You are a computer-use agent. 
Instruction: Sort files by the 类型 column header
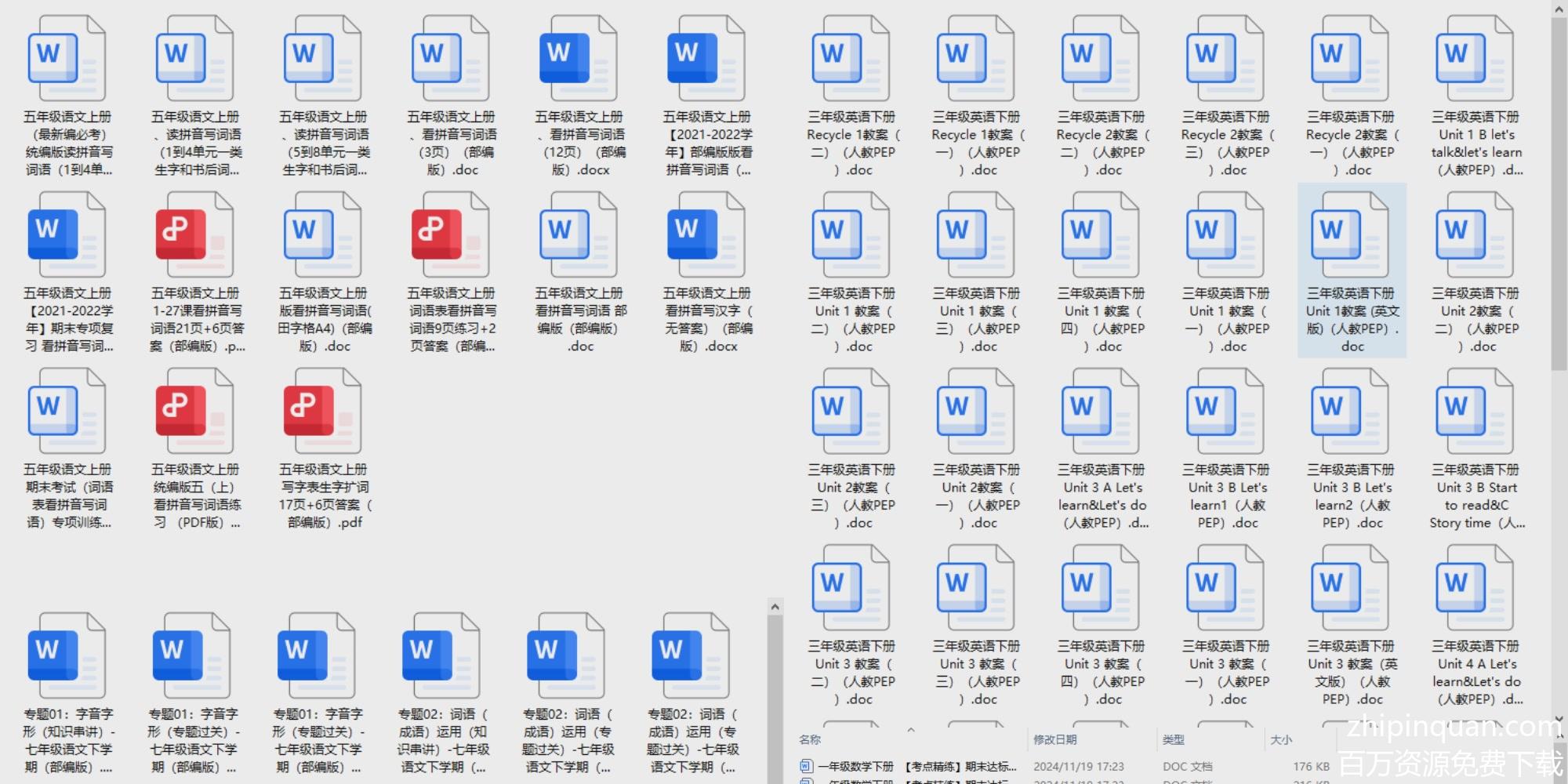pyautogui.click(x=1173, y=739)
